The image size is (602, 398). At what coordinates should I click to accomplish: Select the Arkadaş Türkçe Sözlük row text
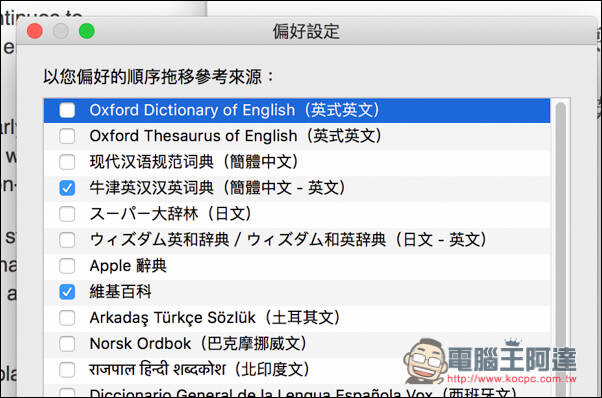click(215, 318)
